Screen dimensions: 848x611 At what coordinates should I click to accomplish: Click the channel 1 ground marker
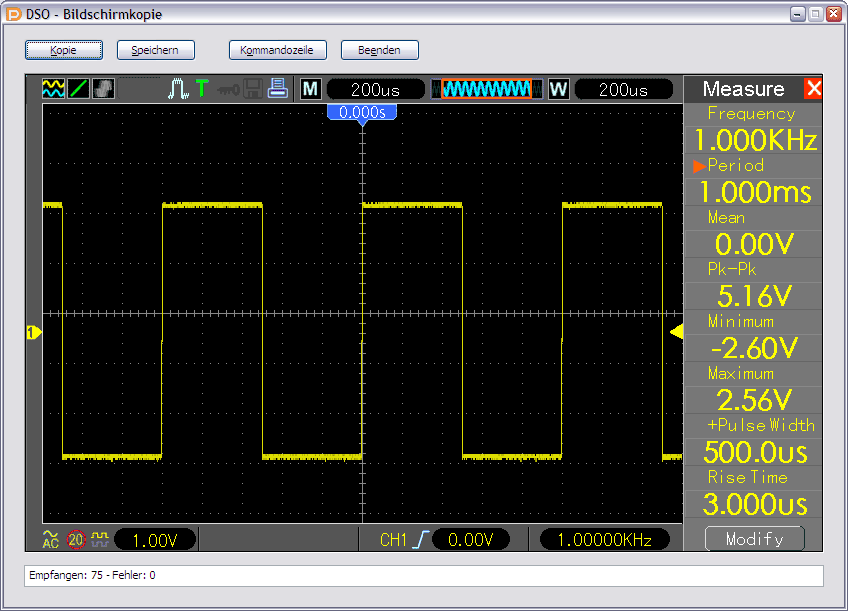(34, 333)
